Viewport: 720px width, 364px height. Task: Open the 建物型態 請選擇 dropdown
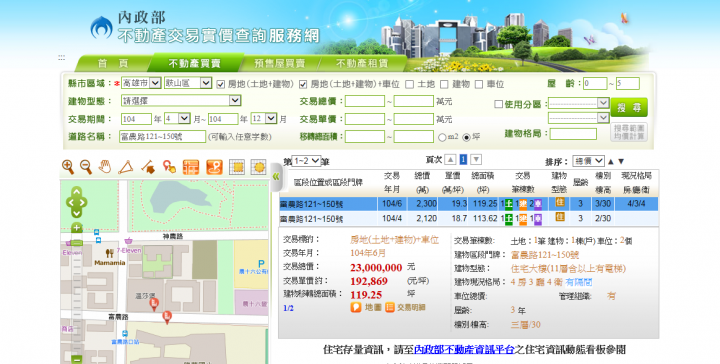[181, 101]
